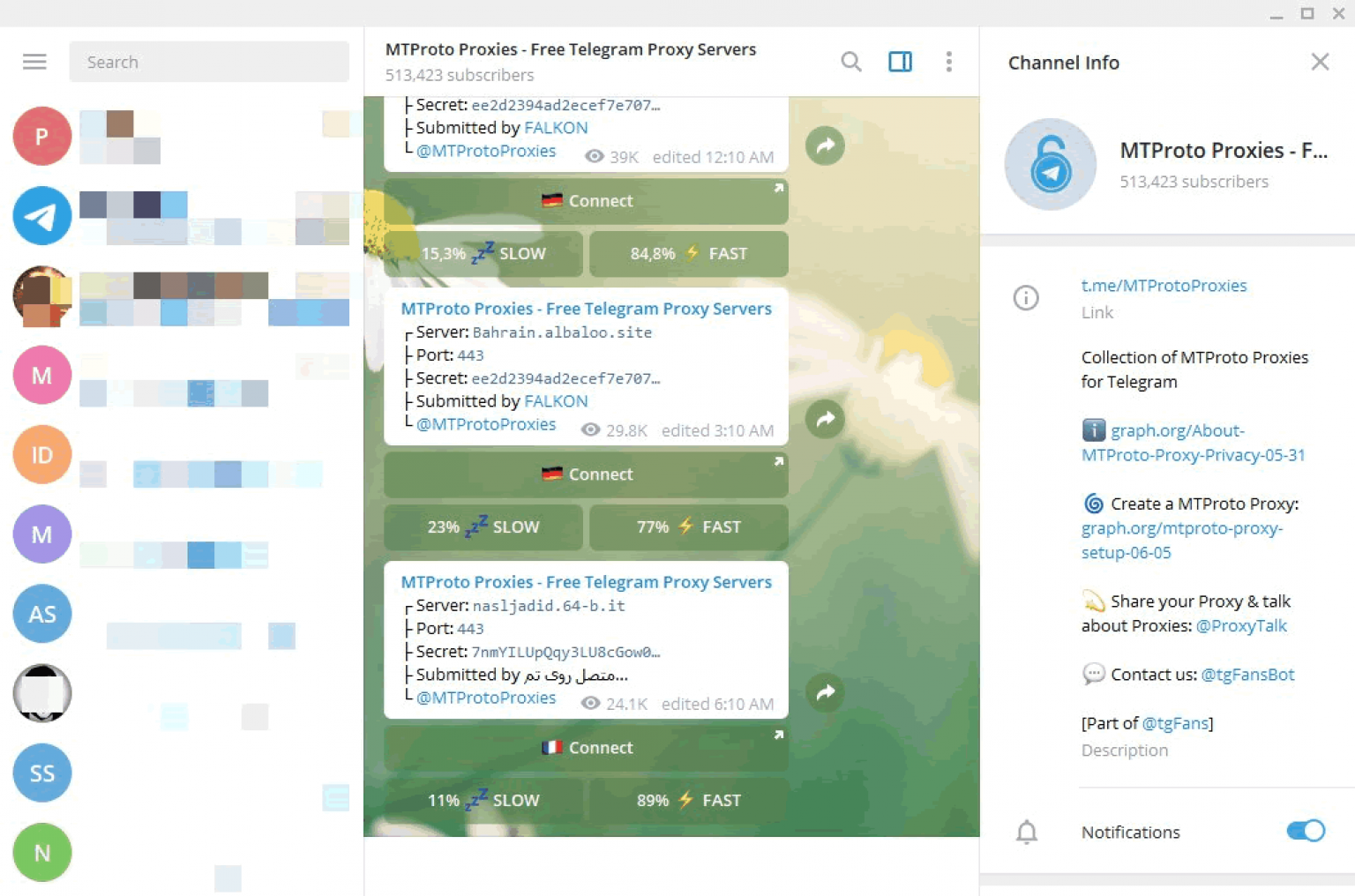
Task: Click @MTProtoProxies in the 12:10 AM message
Action: [x=486, y=151]
